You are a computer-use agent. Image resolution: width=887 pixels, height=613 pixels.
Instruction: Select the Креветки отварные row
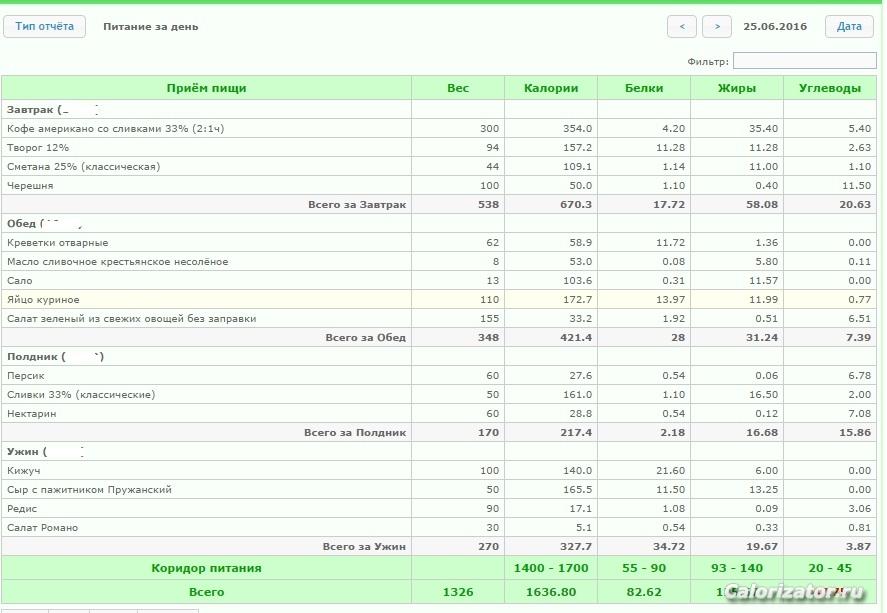pos(439,243)
